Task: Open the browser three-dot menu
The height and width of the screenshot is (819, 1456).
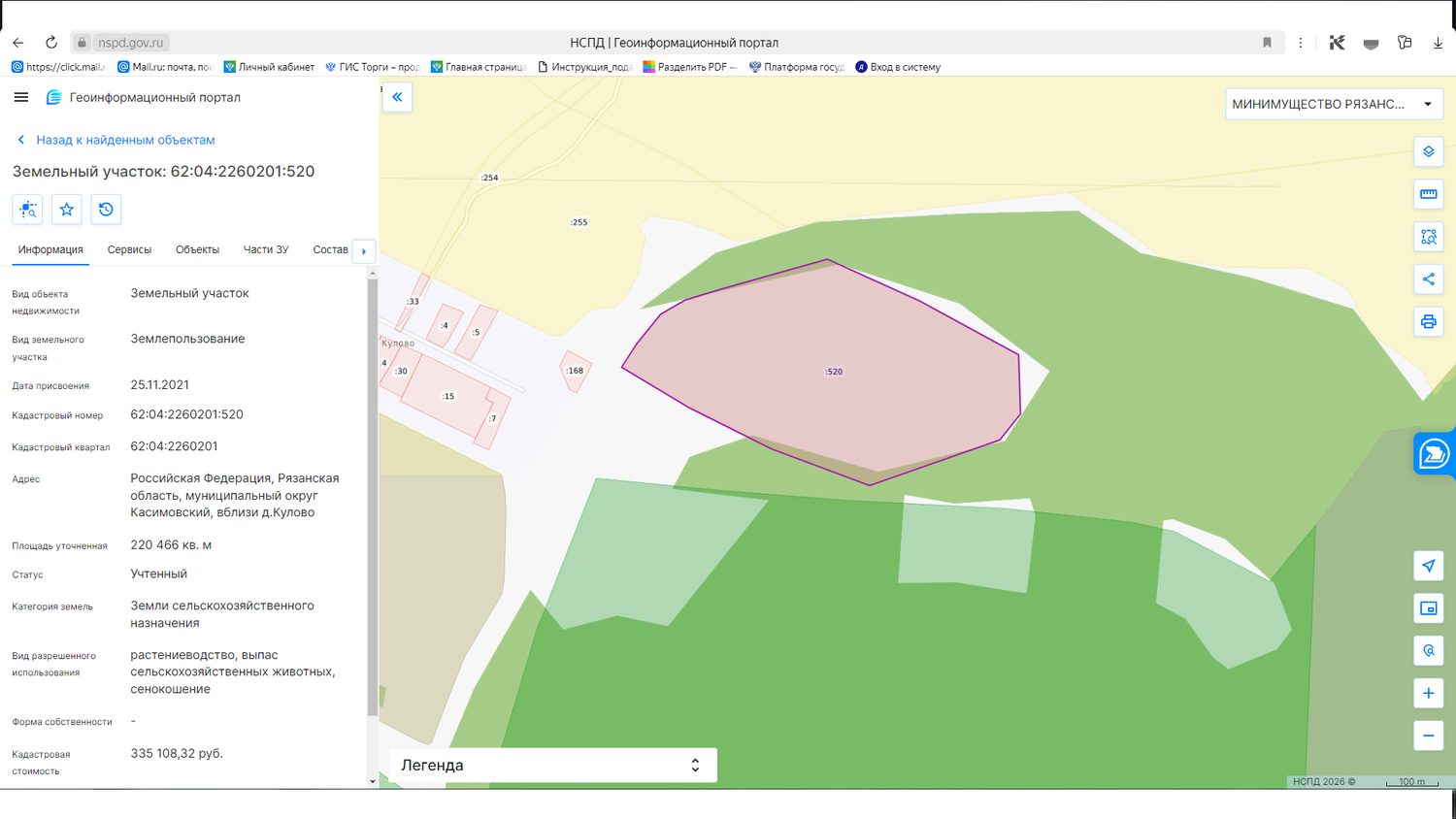Action: pyautogui.click(x=1301, y=43)
